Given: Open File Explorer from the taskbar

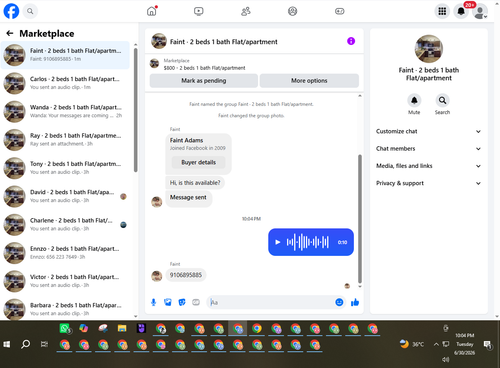Looking at the screenshot, I should point(122,328).
